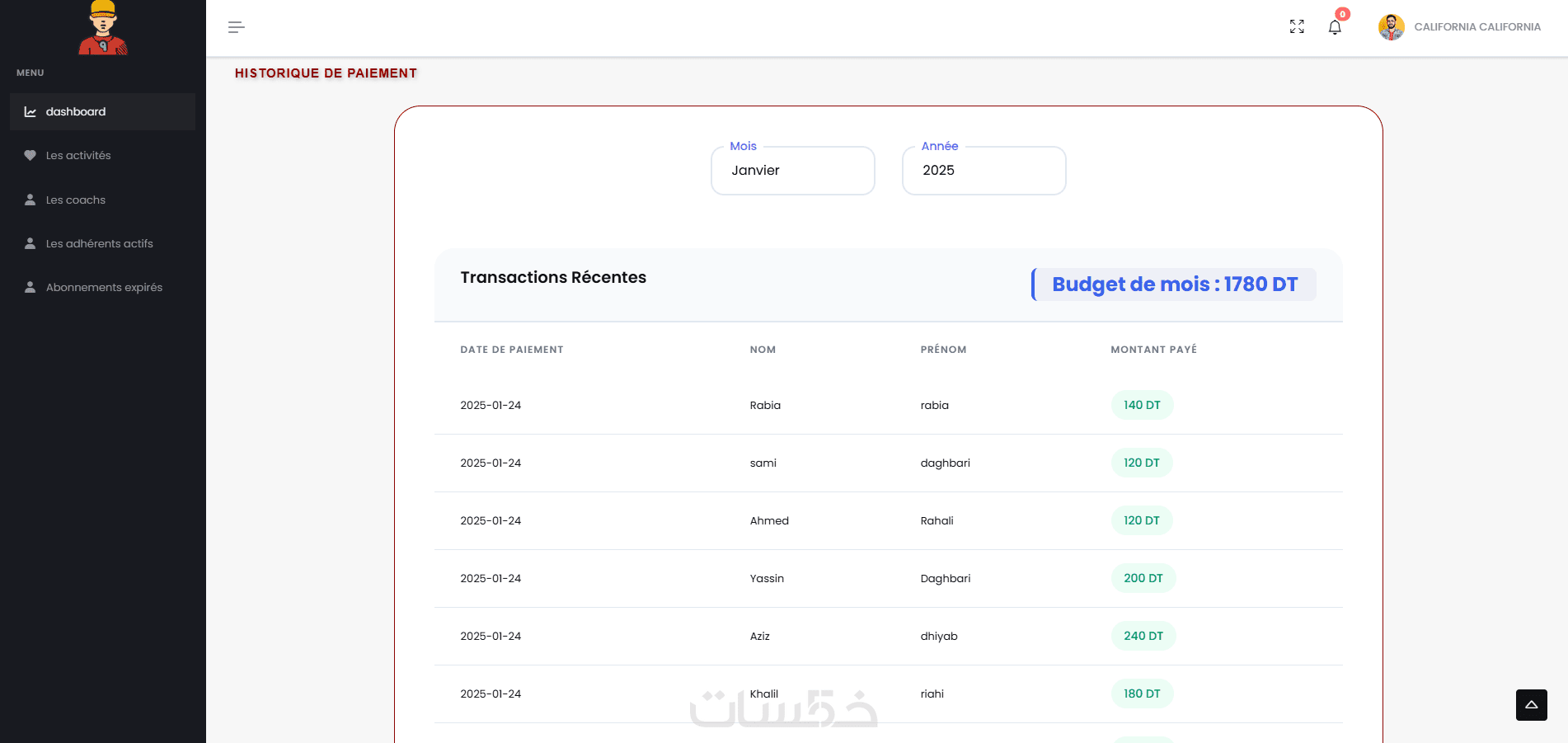Click the heart icon beside Les activités
Viewport: 1568px width, 743px height.
(x=31, y=156)
